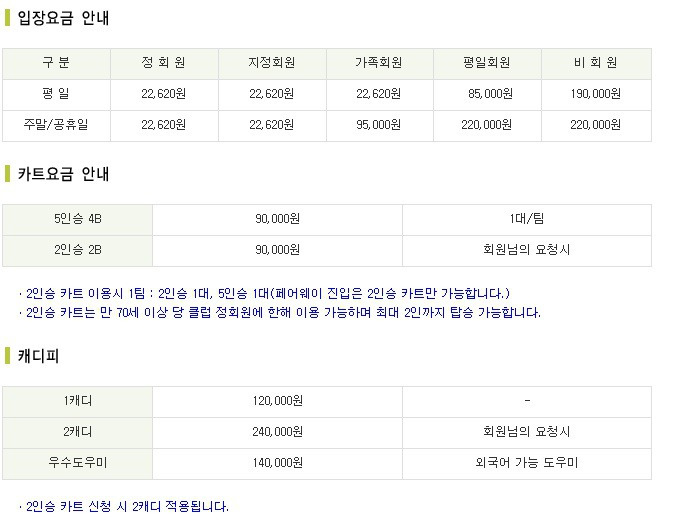679x525 pixels.
Task: Click 220,000원 under 비 회 원 column
Action: pos(595,125)
